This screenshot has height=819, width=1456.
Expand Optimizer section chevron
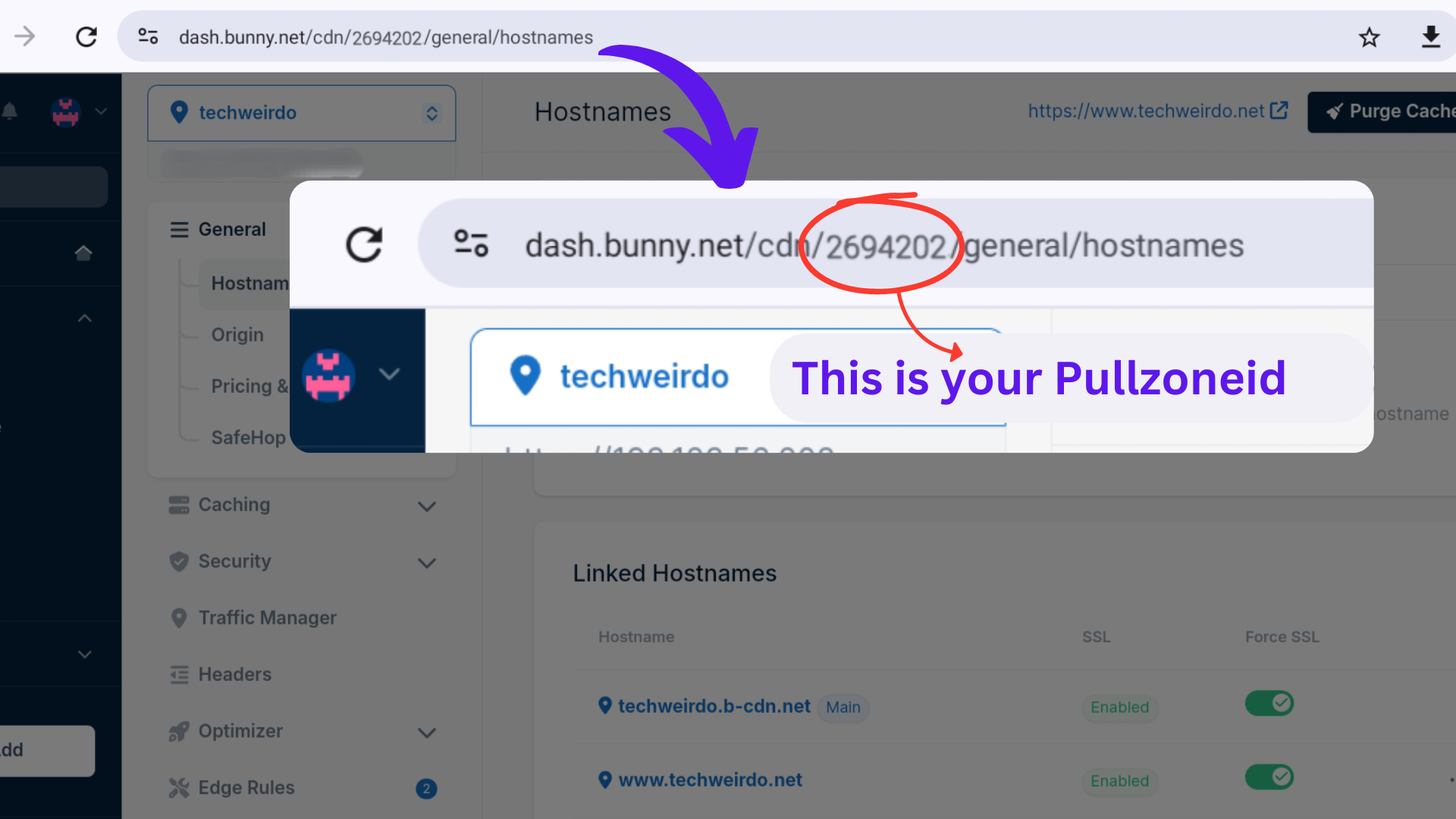pyautogui.click(x=427, y=733)
